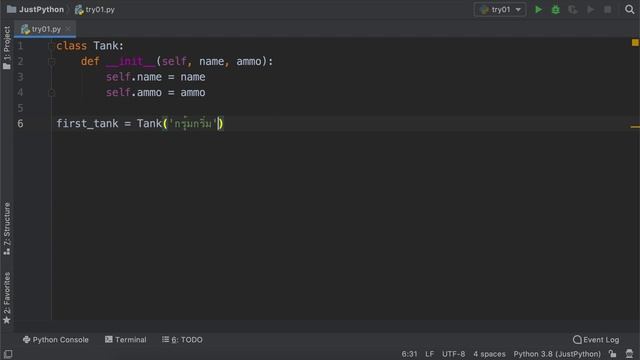Screen dimensions: 640x360
Task: Close the try01.py editor tab
Action: [68, 29]
